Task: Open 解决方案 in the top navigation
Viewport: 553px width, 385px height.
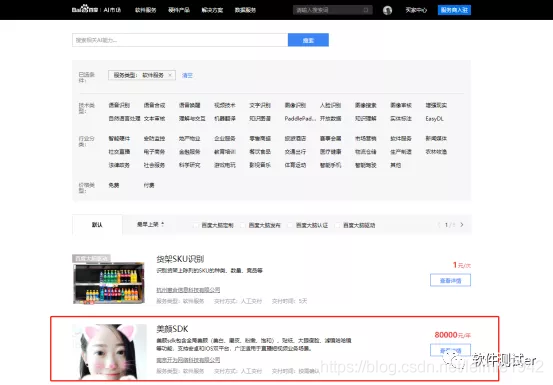Action: click(212, 10)
